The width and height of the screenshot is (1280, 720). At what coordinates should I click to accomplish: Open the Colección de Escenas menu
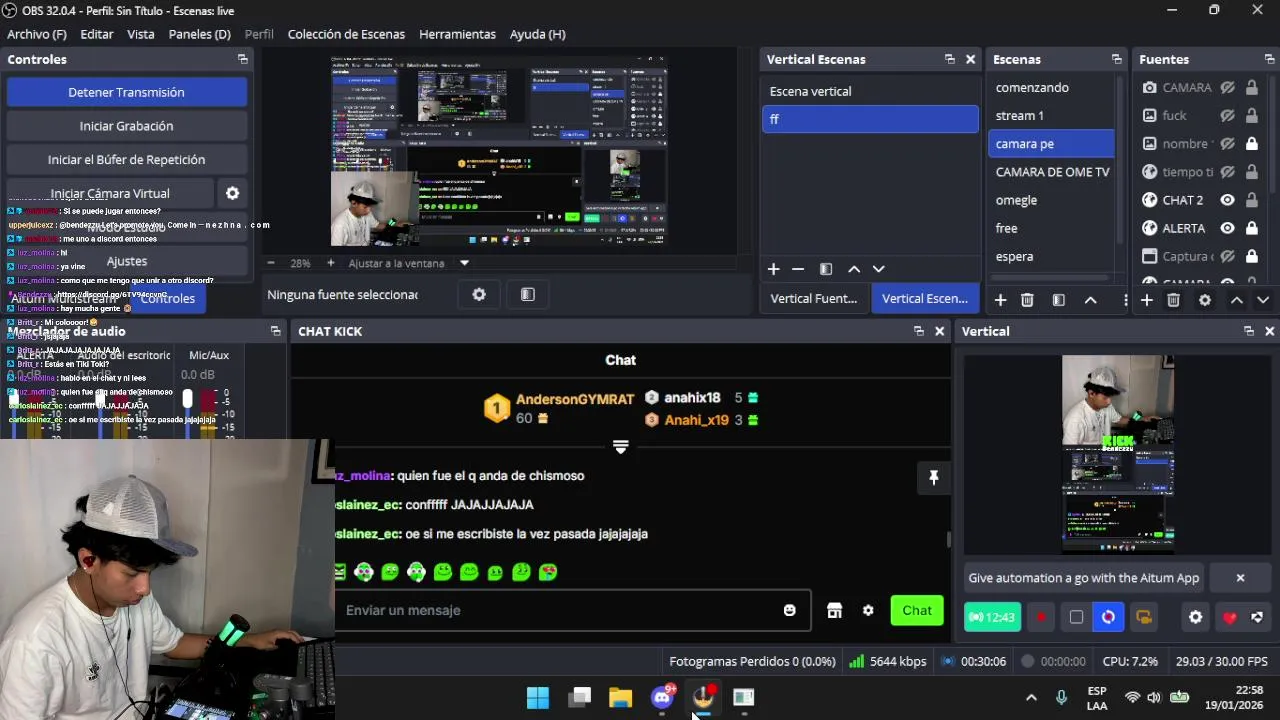click(x=346, y=34)
